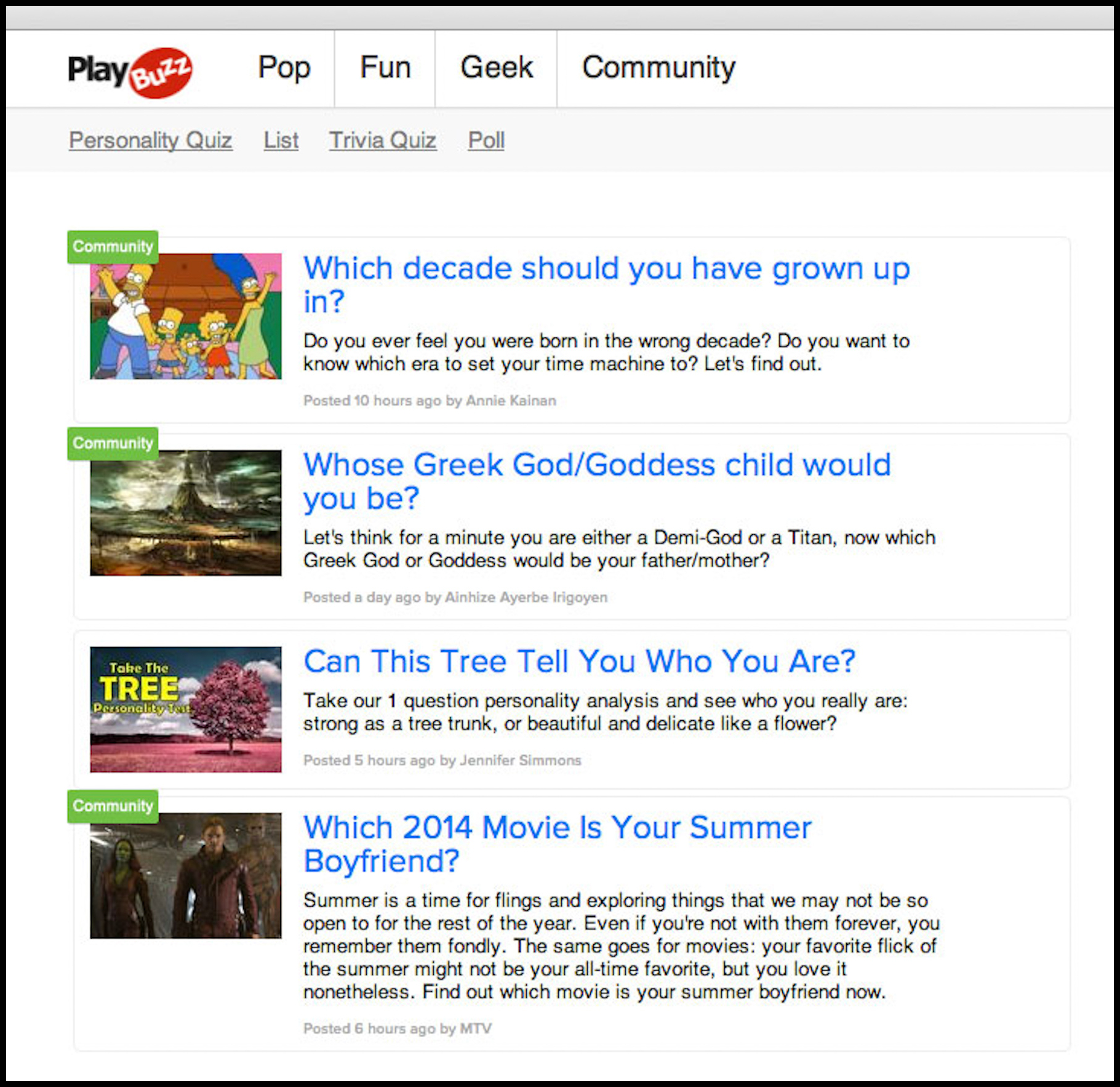Open 'Which 2014 Movie Is Your Summer Boyfriend?'
This screenshot has height=1087, width=1120.
(x=558, y=843)
